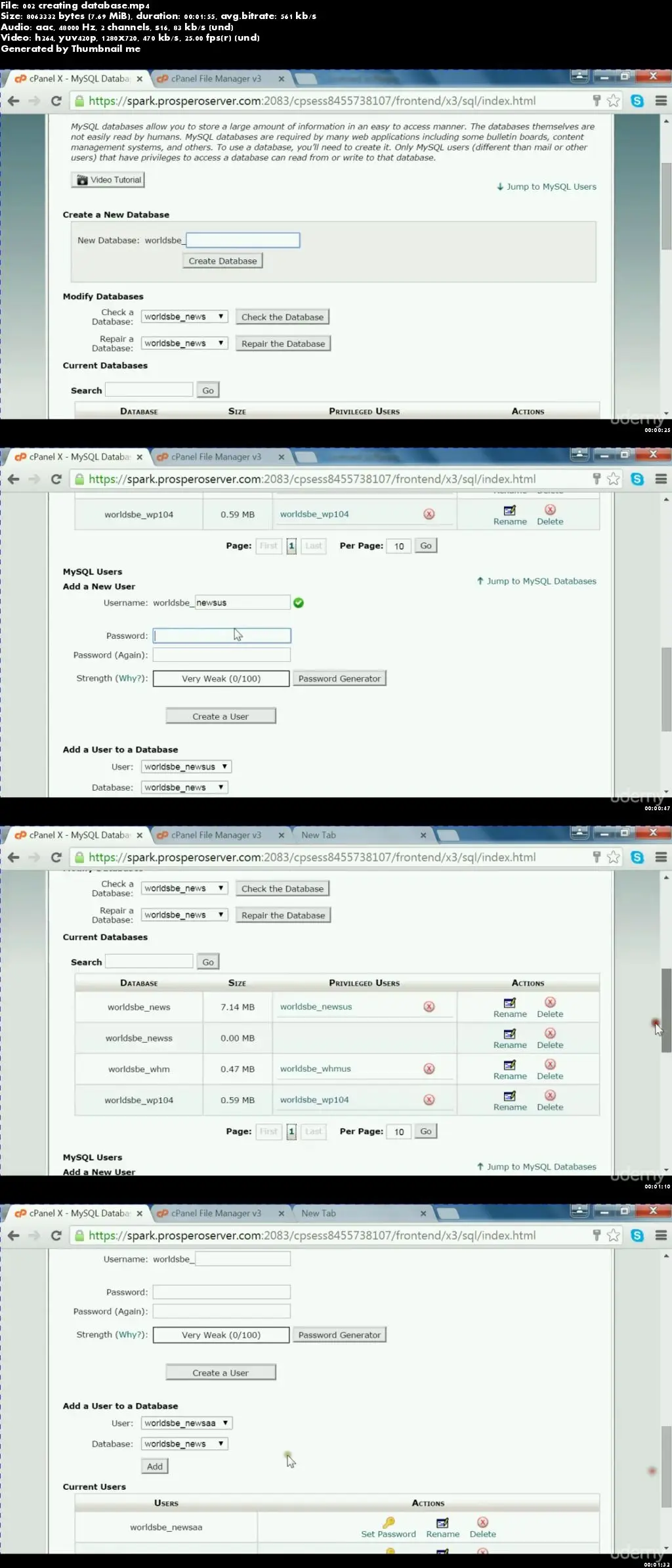Click Password (Again) field in 00:00:47 frame
The width and height of the screenshot is (672, 1568).
222,655
